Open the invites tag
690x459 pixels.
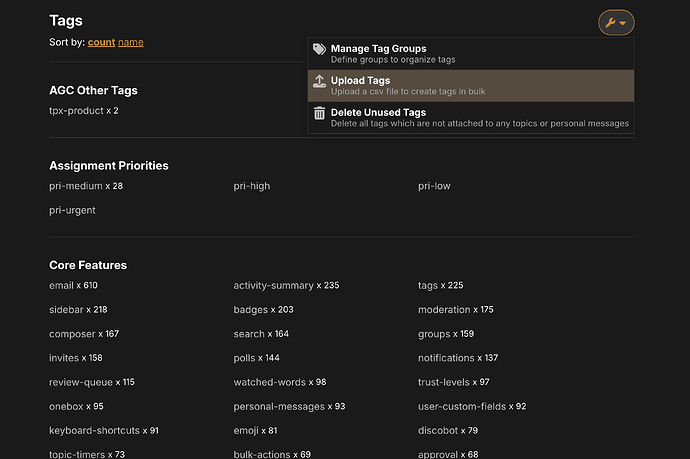pyautogui.click(x=64, y=358)
